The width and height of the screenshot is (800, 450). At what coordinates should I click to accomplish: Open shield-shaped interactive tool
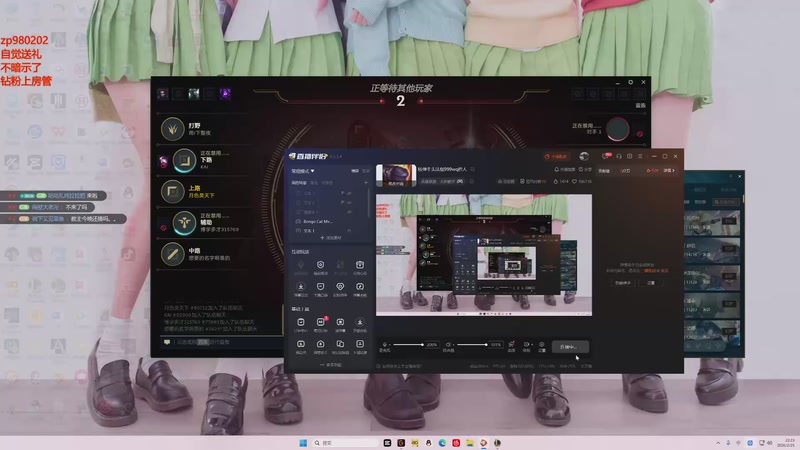coord(320,289)
